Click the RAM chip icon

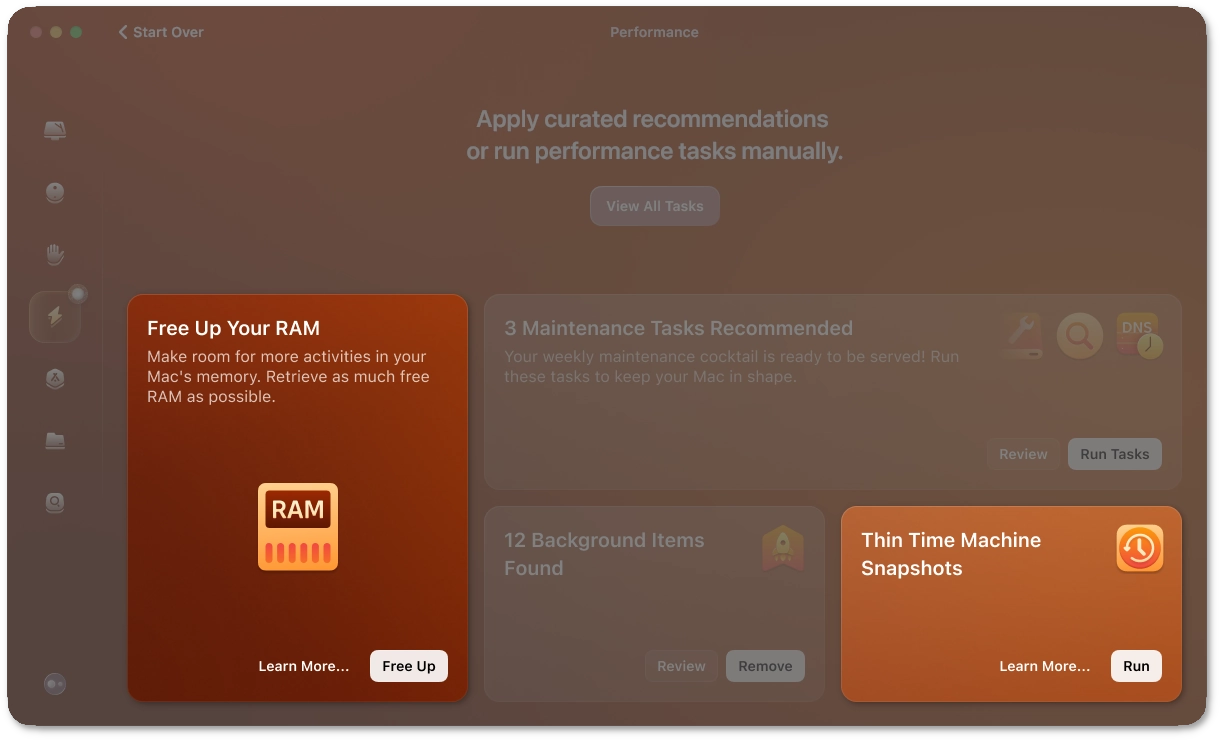298,527
